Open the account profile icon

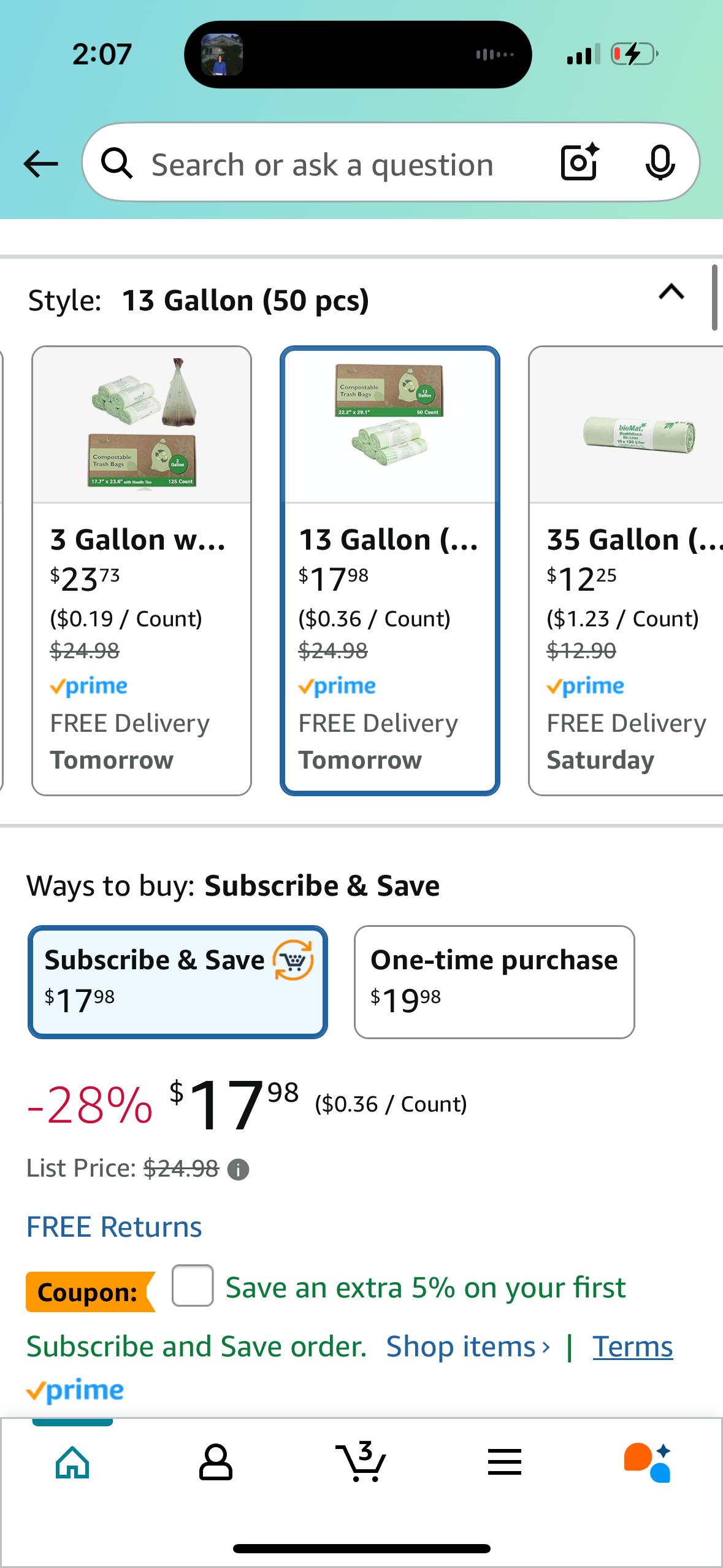point(216,1462)
